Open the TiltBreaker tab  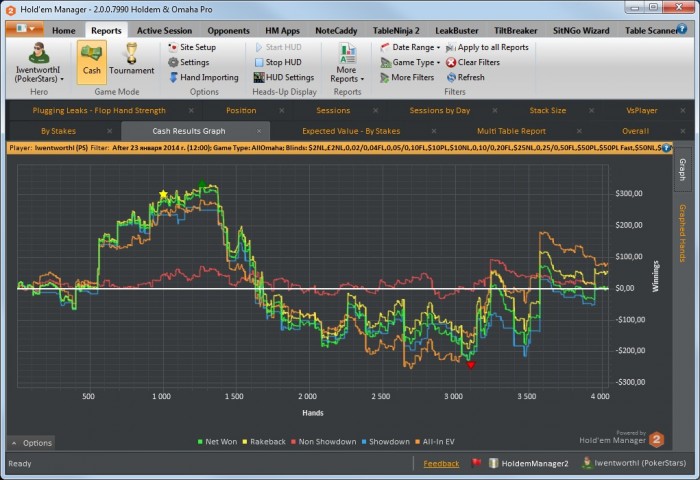tap(516, 31)
